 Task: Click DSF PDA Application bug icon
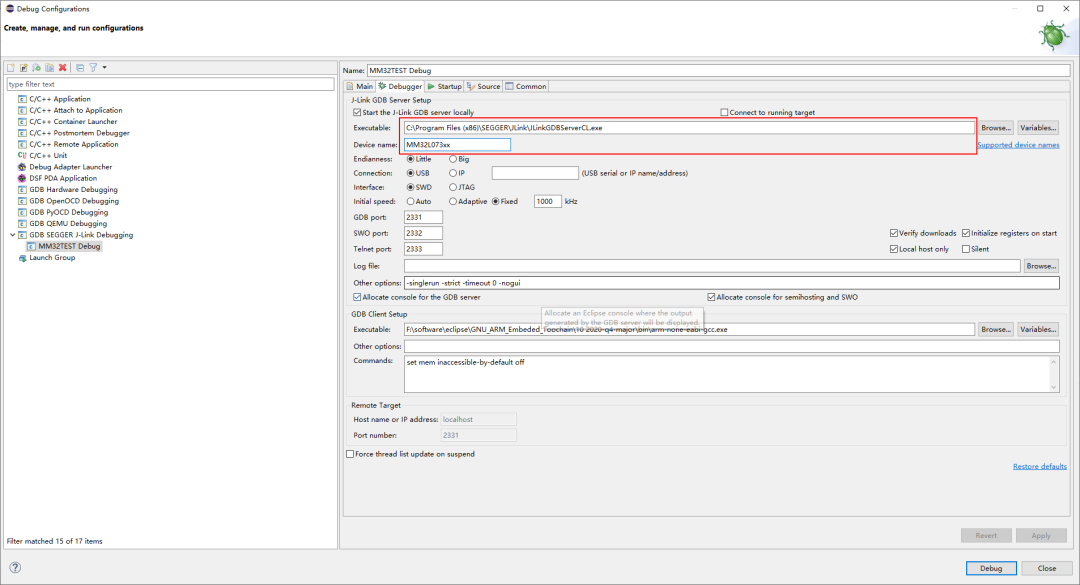pyautogui.click(x=22, y=178)
